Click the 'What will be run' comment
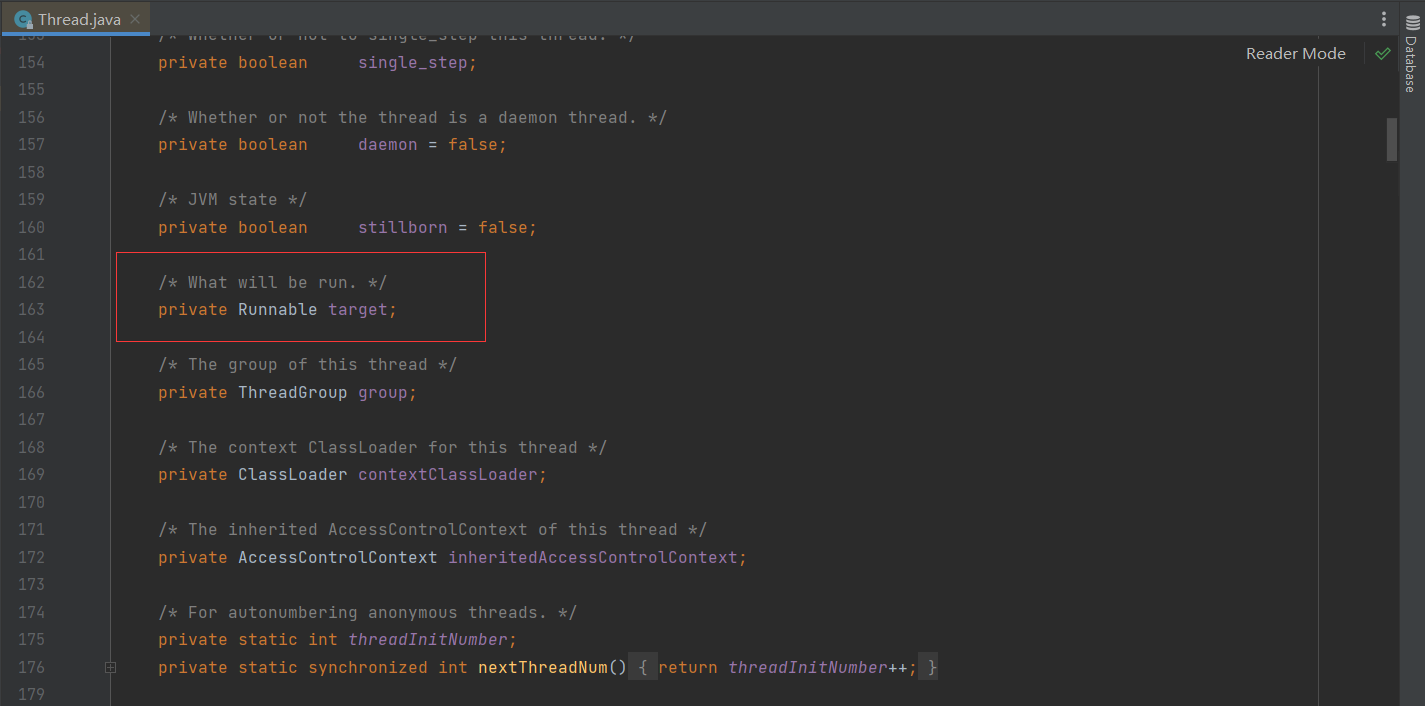 272,283
